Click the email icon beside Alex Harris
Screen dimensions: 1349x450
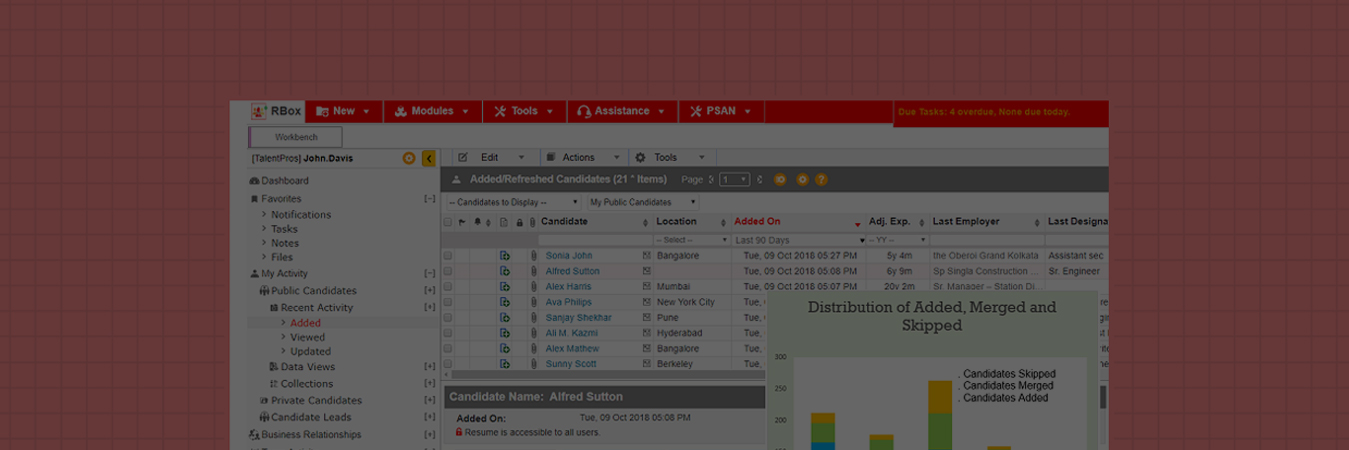[x=647, y=287]
